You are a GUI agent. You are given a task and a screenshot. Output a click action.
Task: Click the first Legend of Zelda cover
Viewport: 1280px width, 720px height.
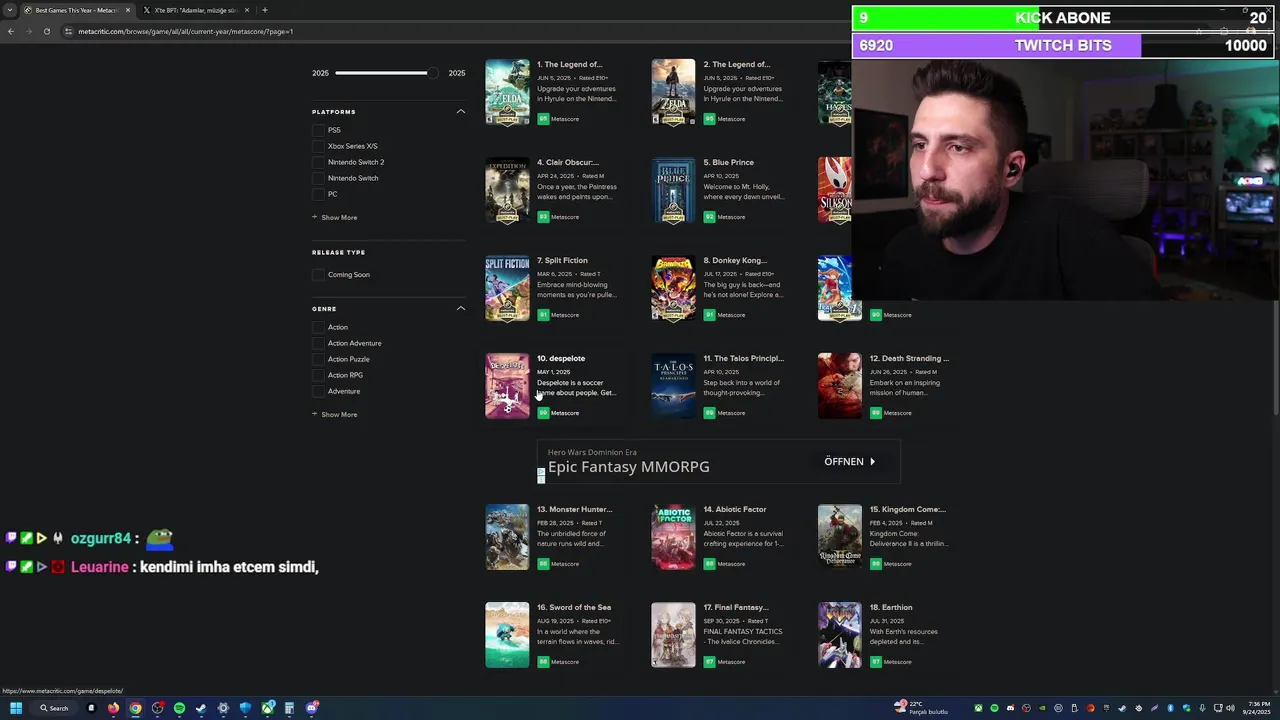(507, 92)
